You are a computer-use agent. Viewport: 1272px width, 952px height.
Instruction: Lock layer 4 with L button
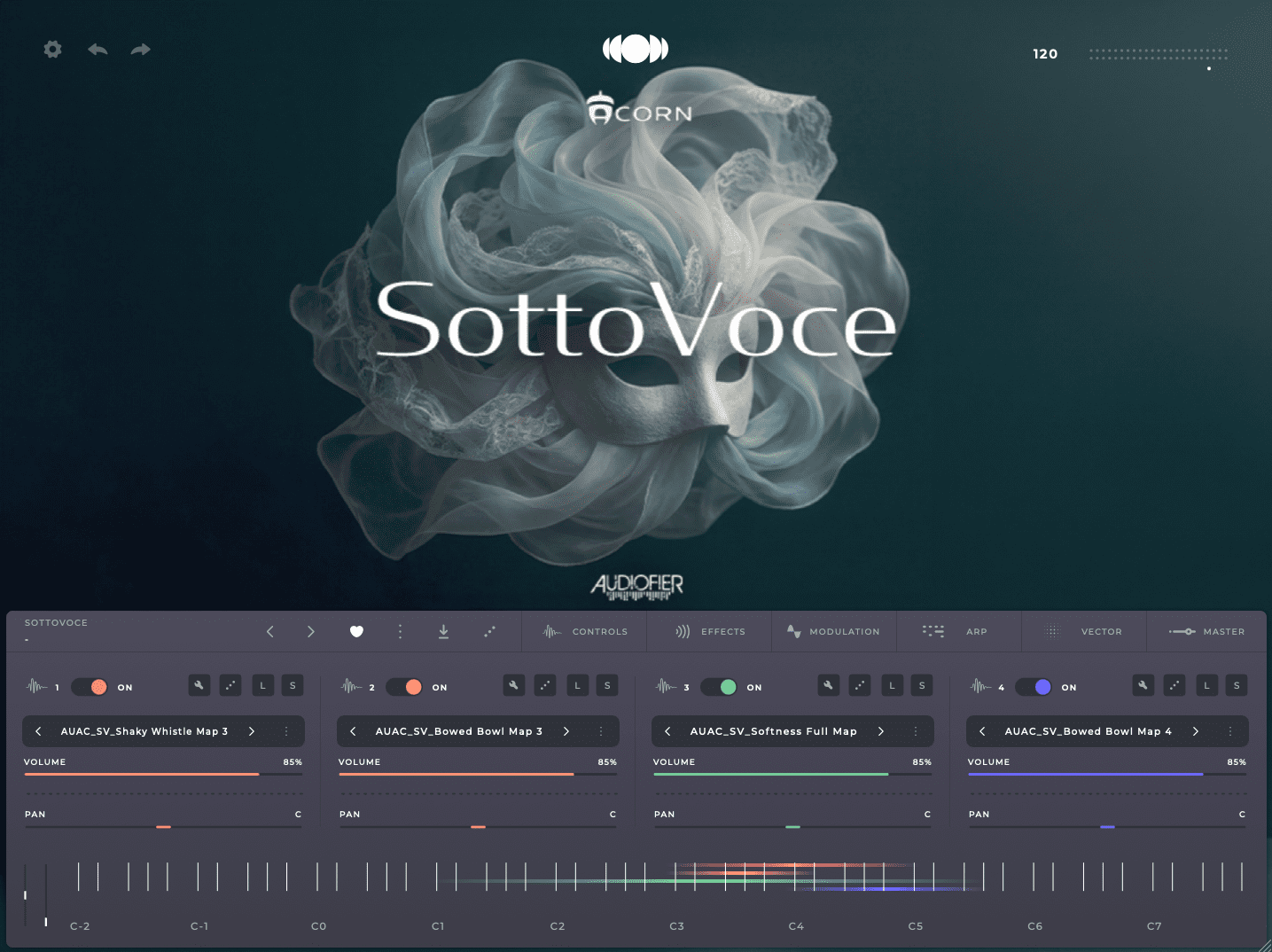point(1206,685)
